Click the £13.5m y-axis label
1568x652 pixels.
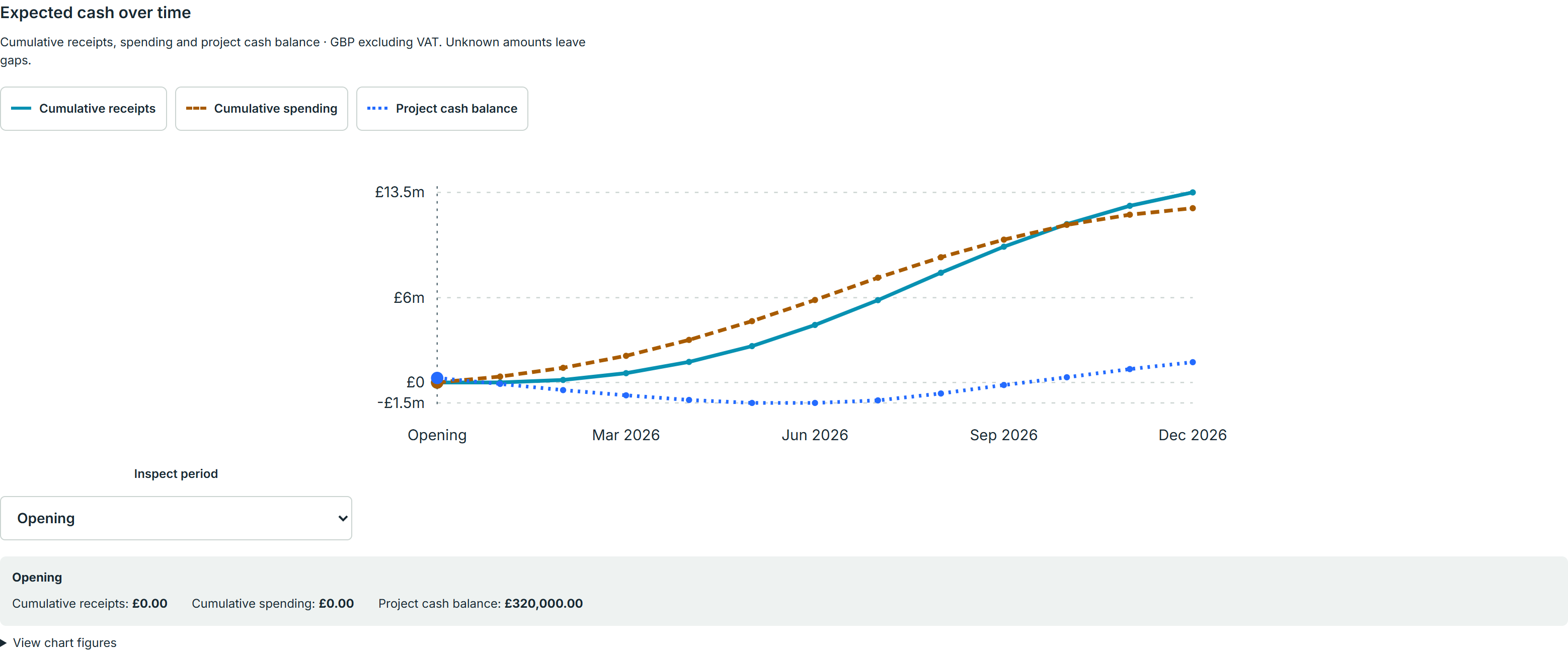click(400, 192)
